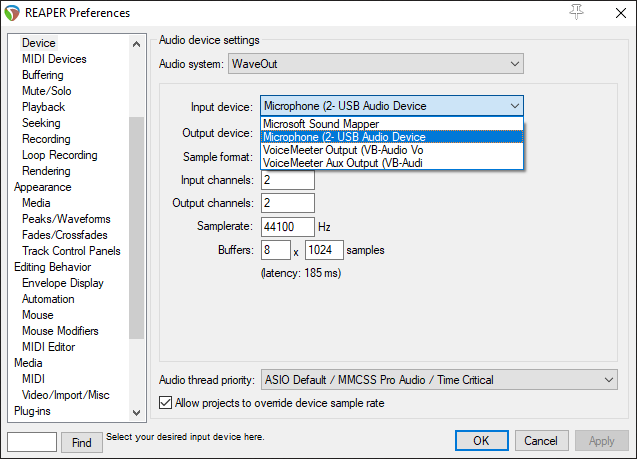This screenshot has height=459, width=637.
Task: Toggle allow projects to override sample rate
Action: point(166,403)
